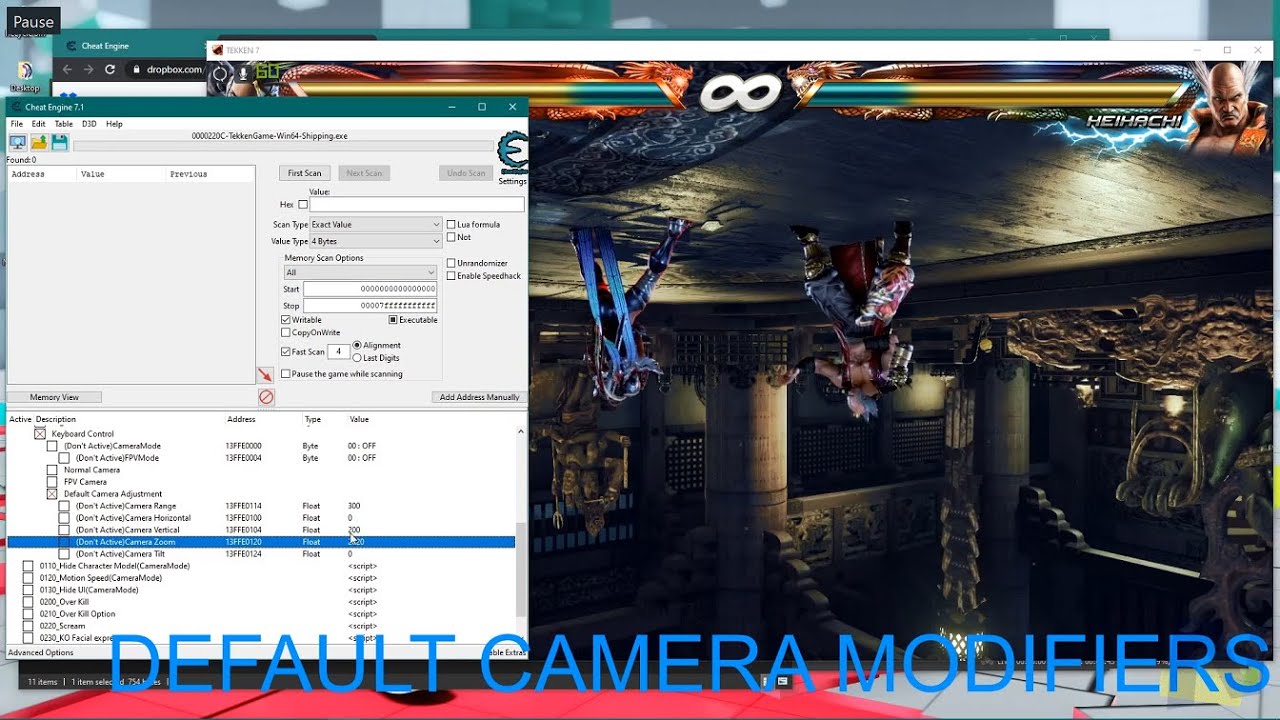Open the process list icon in Cheat Engine
This screenshot has height=720, width=1280.
[x=17, y=143]
